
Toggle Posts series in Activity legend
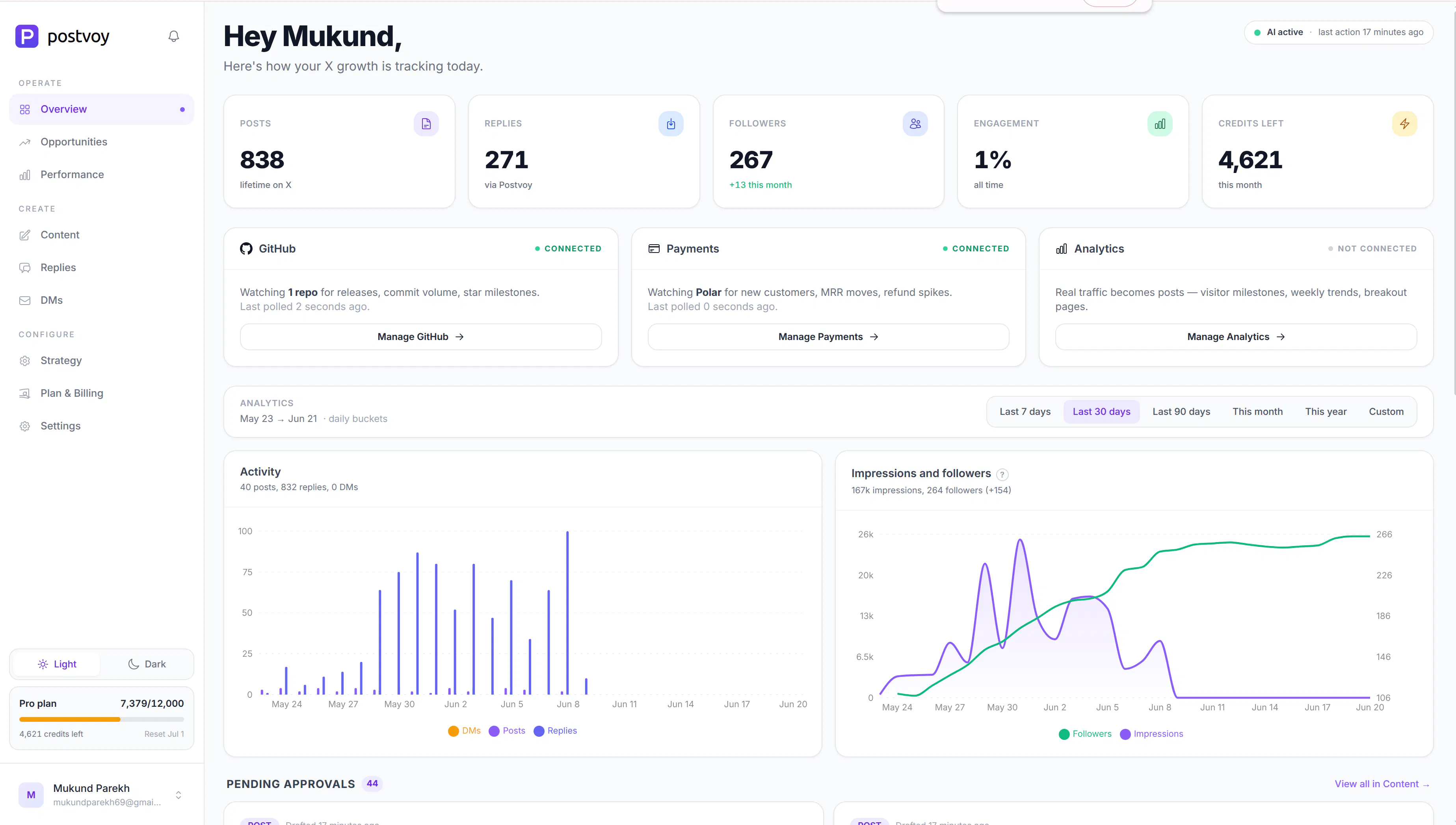pyautogui.click(x=507, y=731)
